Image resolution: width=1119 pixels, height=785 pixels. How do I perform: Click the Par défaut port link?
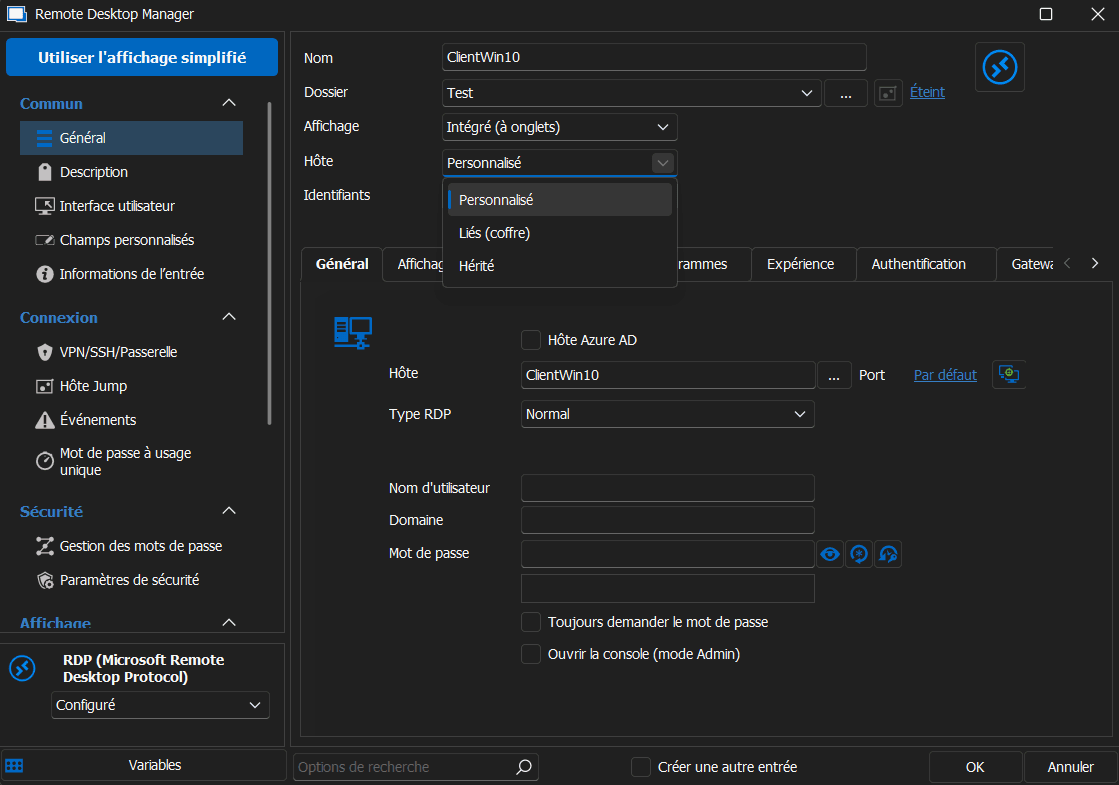click(945, 375)
